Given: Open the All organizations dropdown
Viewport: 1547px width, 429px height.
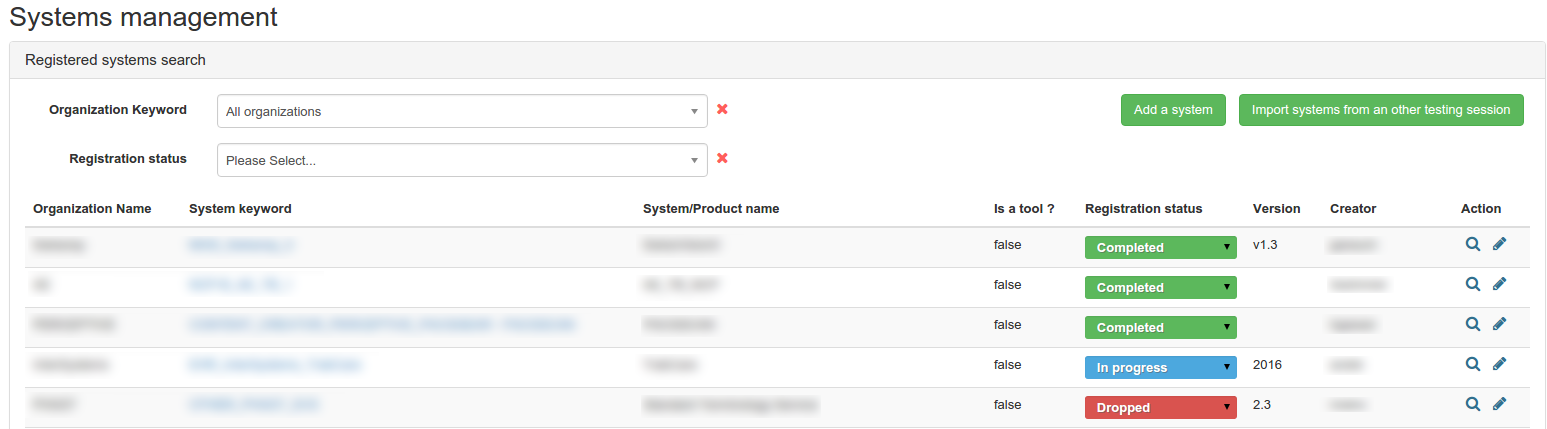Looking at the screenshot, I should (x=461, y=111).
